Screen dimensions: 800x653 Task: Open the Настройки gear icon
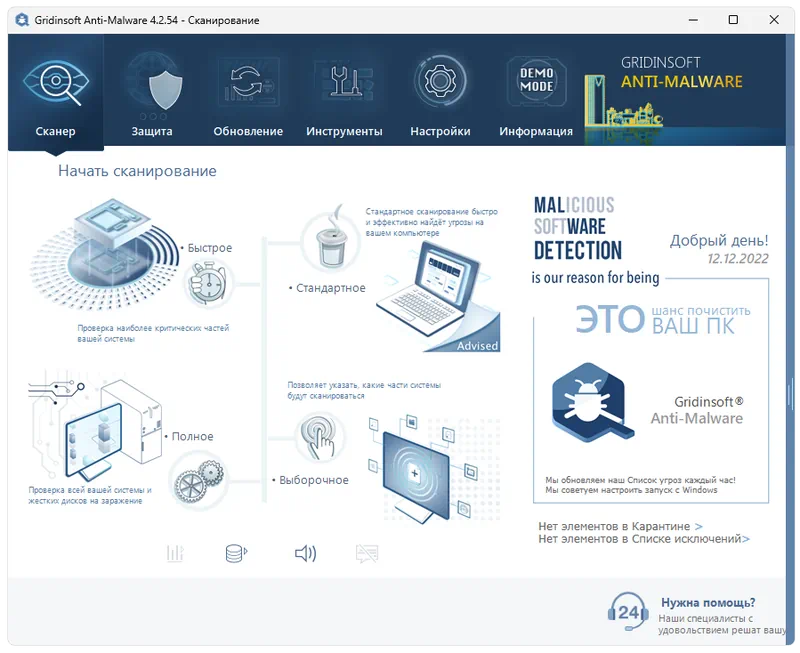(x=440, y=81)
